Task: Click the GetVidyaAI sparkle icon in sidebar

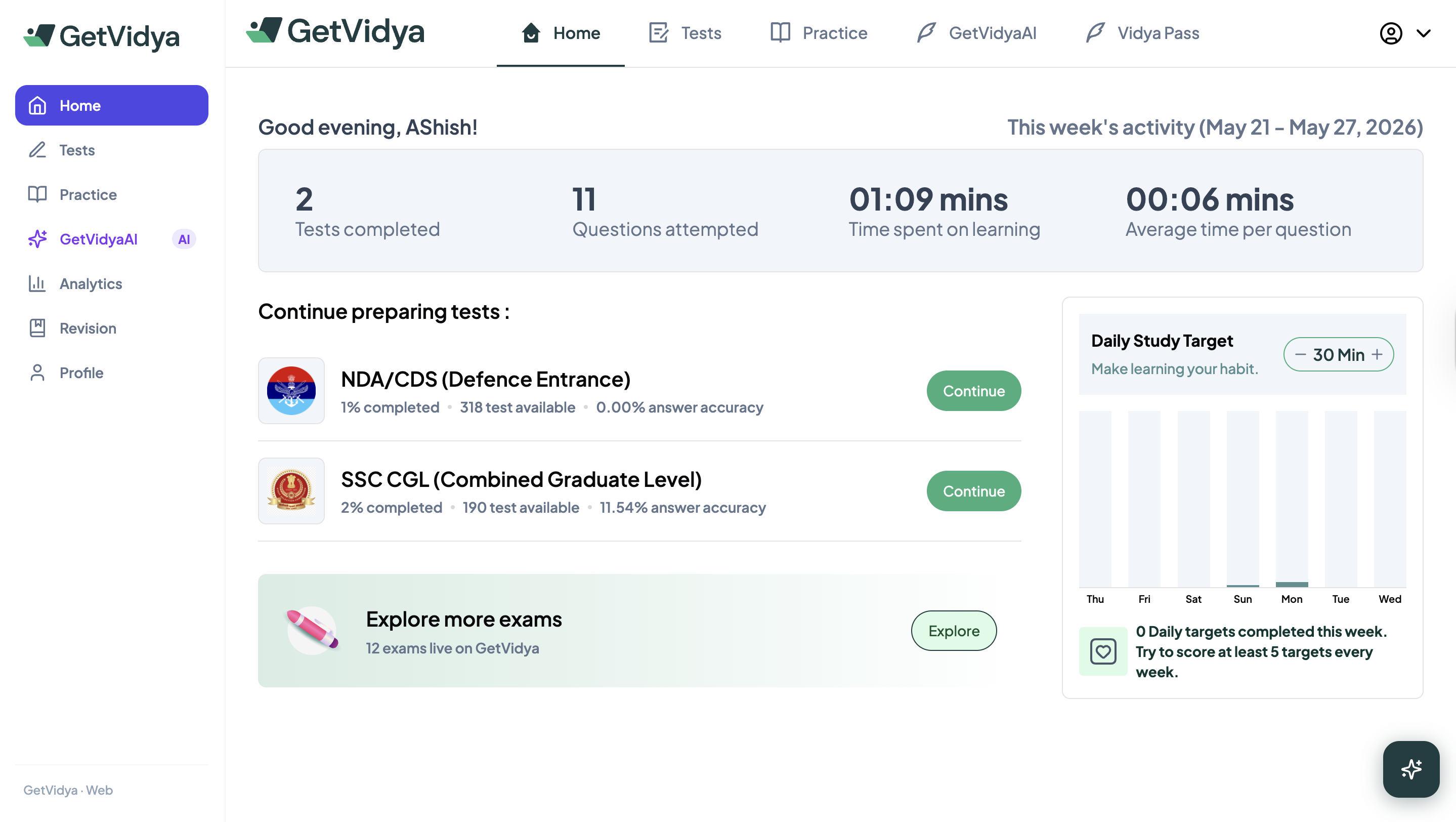Action: [37, 239]
